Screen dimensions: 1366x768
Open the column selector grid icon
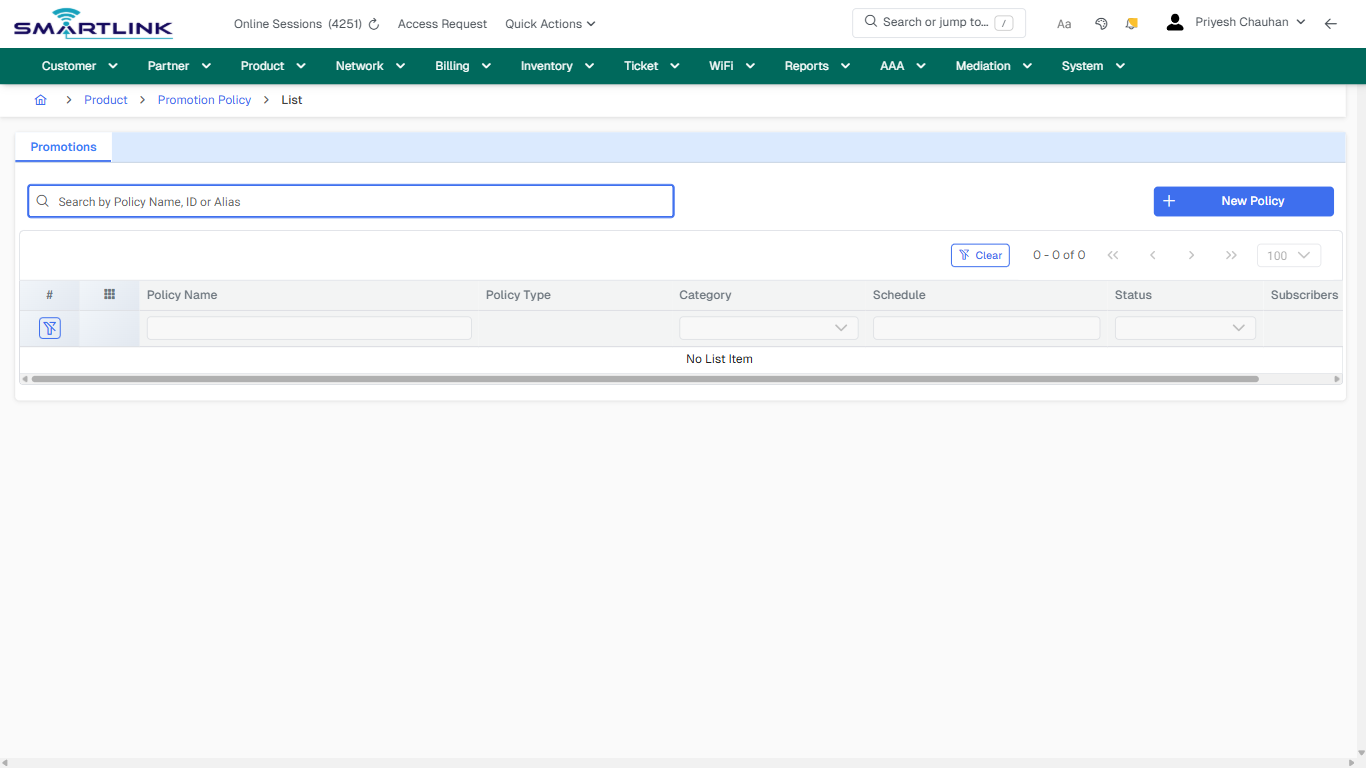(108, 294)
